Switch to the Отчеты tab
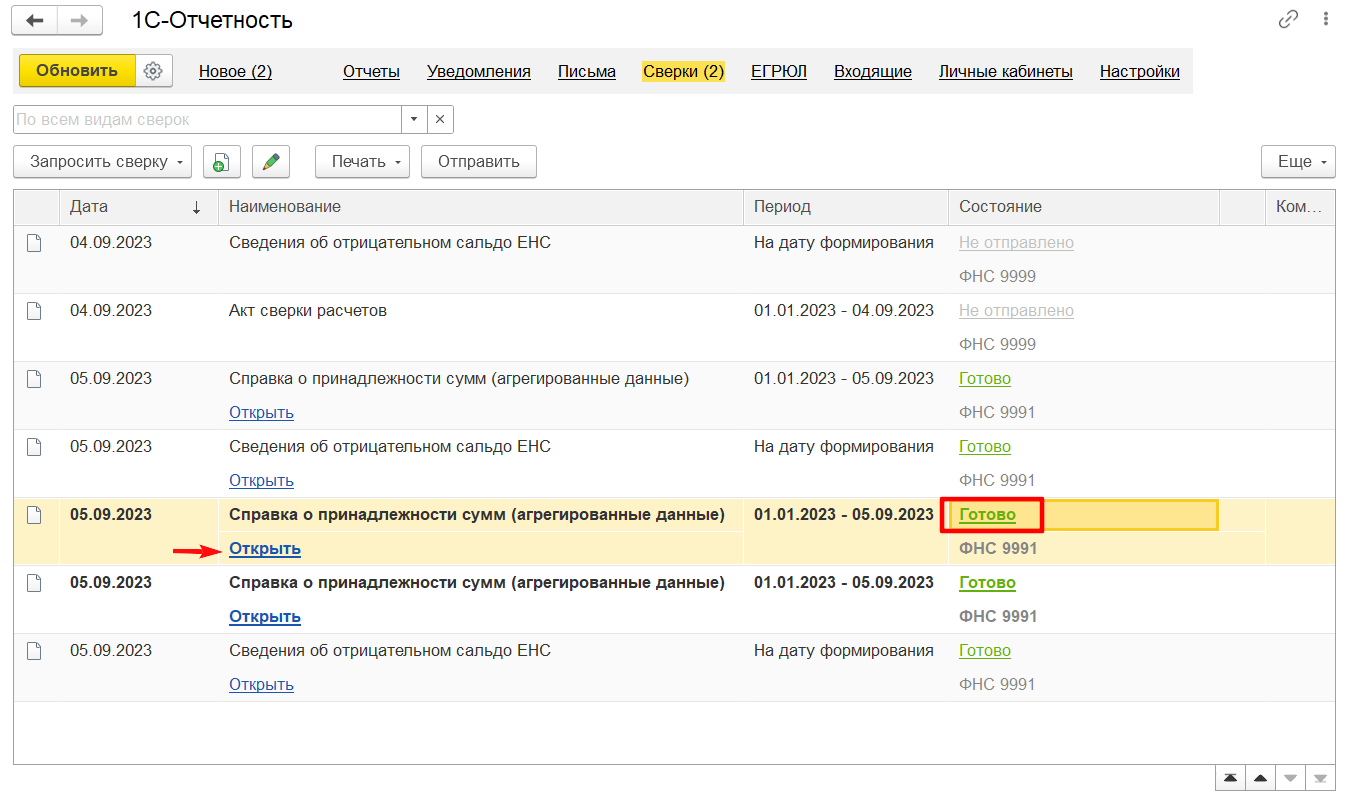1349x799 pixels. (x=371, y=72)
